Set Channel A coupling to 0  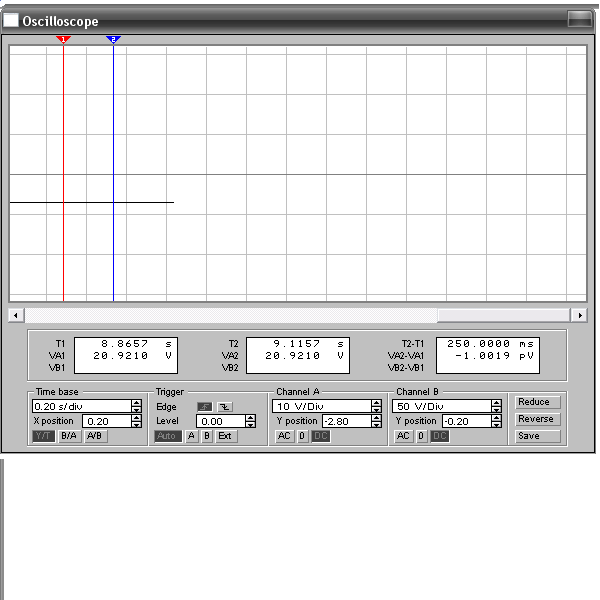tap(302, 436)
